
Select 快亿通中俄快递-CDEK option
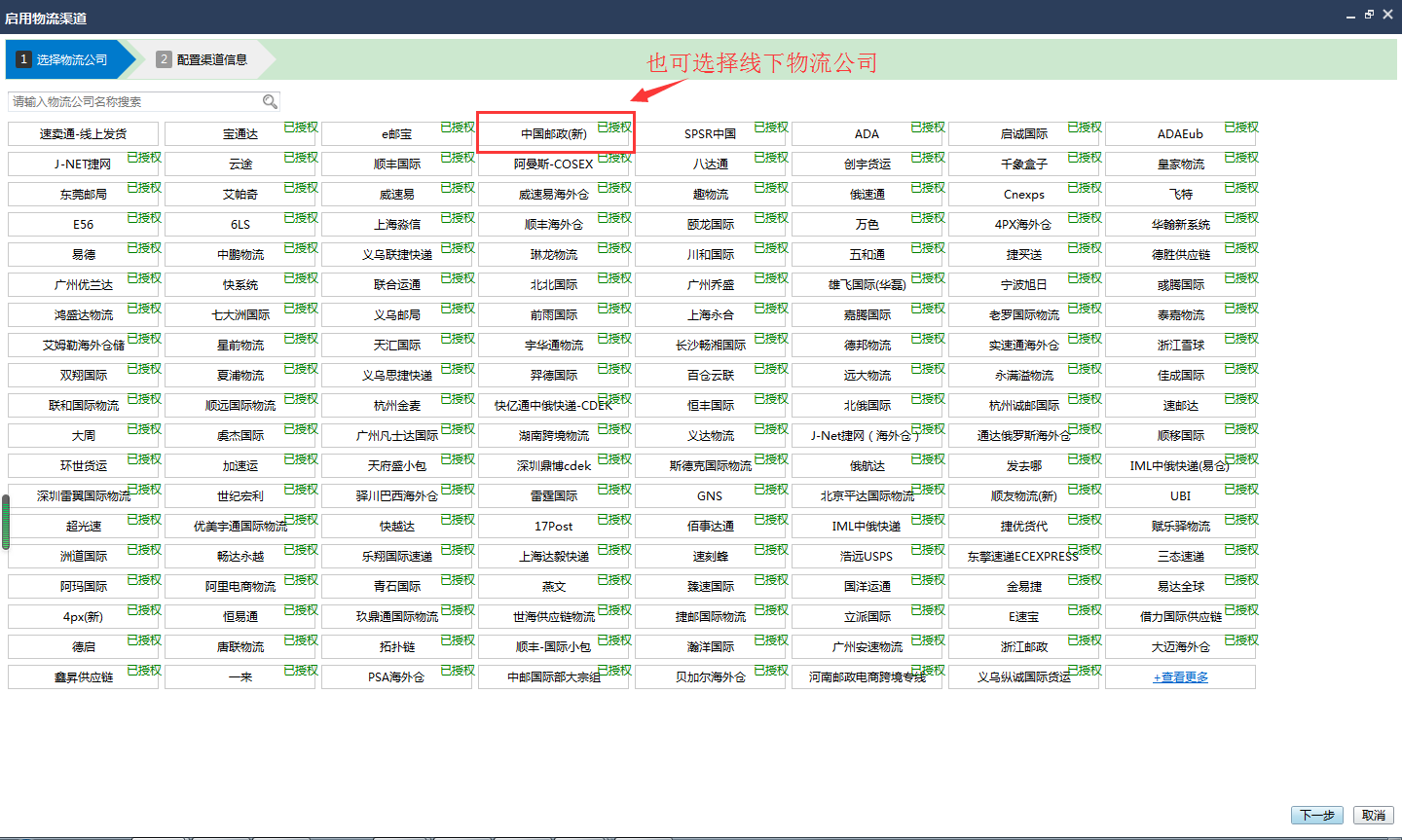[554, 406]
